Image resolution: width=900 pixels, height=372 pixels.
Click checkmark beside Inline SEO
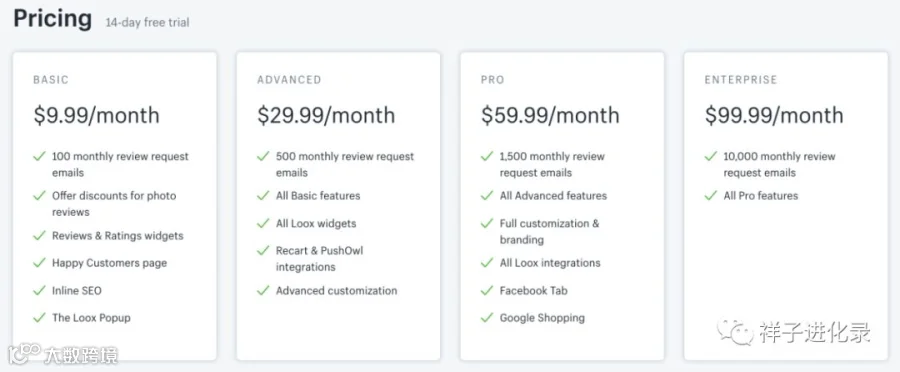(39, 290)
